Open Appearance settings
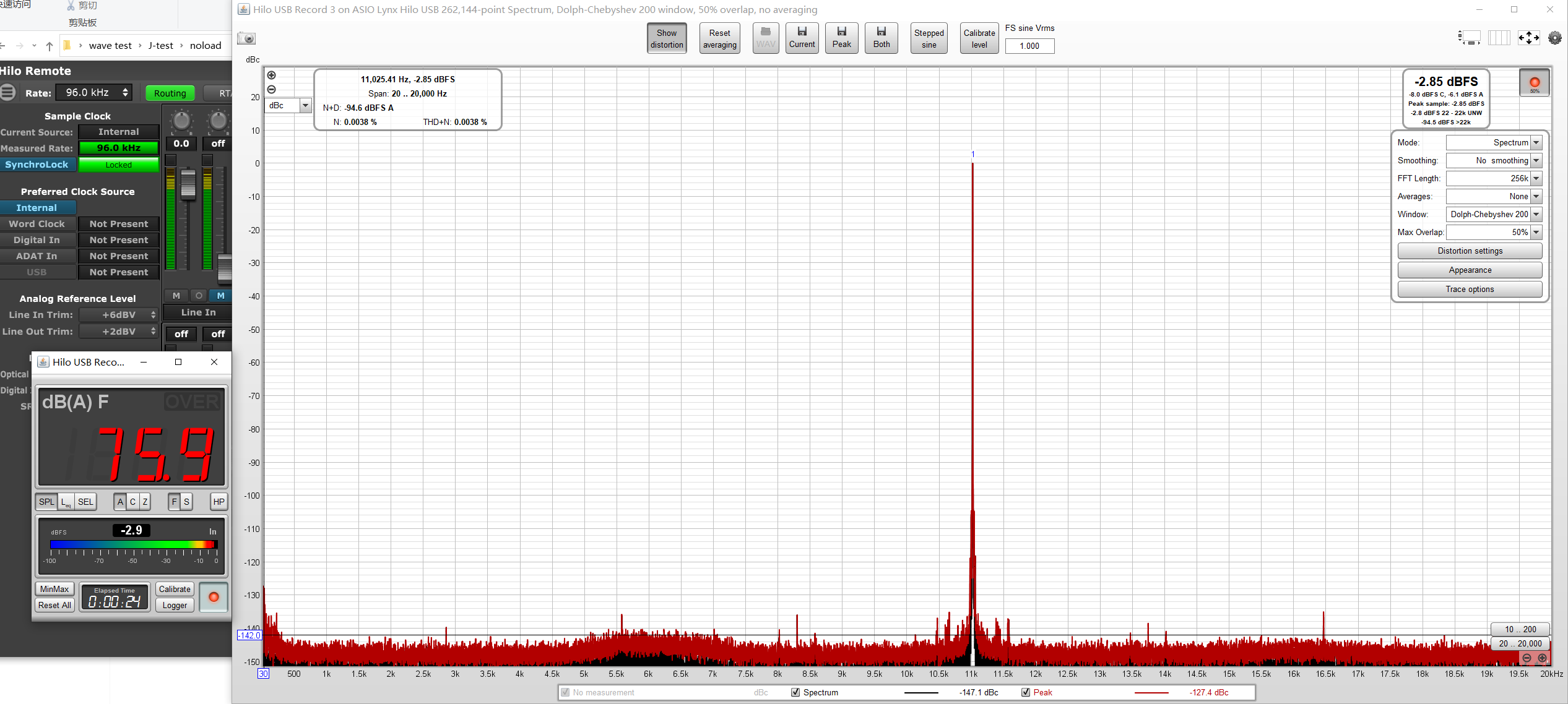 1470,270
